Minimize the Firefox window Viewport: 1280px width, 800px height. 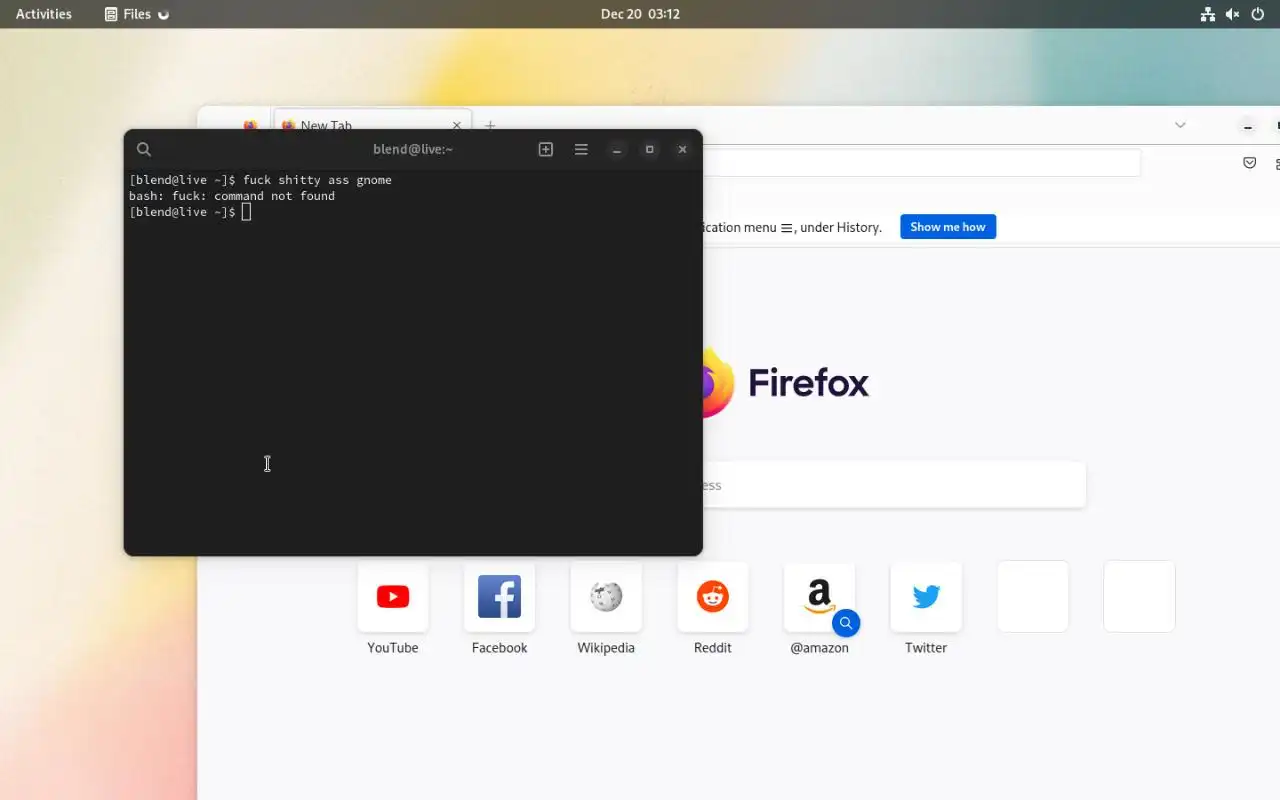click(1247, 127)
